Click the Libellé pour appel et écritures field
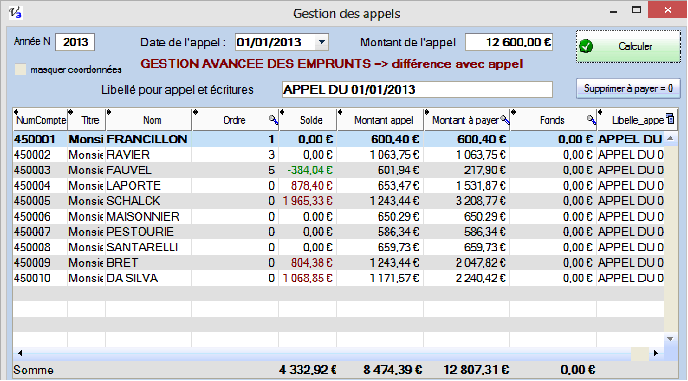The image size is (688, 381). click(417, 90)
